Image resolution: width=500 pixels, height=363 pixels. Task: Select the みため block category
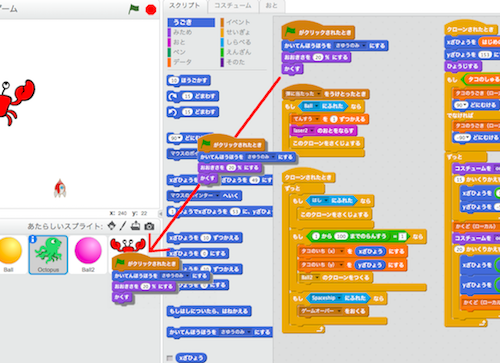[182, 32]
